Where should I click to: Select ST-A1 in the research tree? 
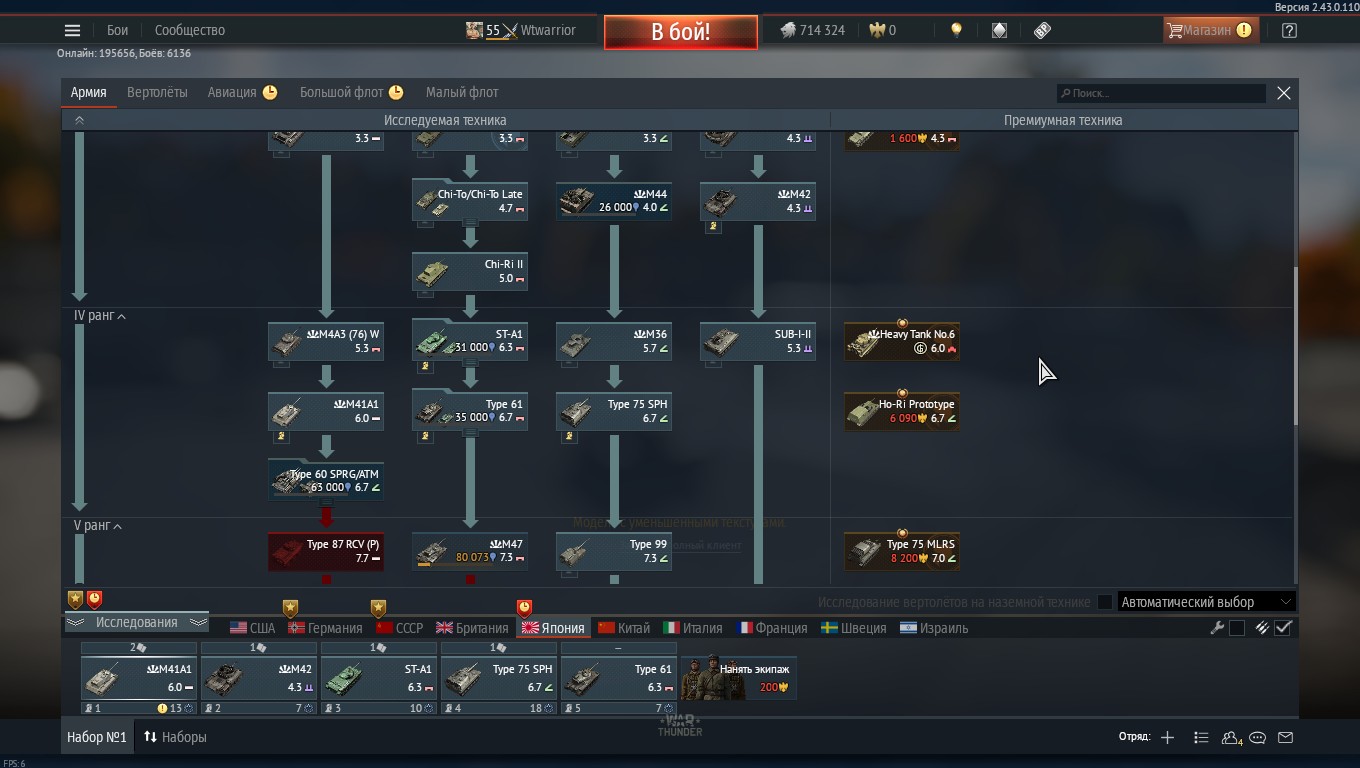pos(470,341)
